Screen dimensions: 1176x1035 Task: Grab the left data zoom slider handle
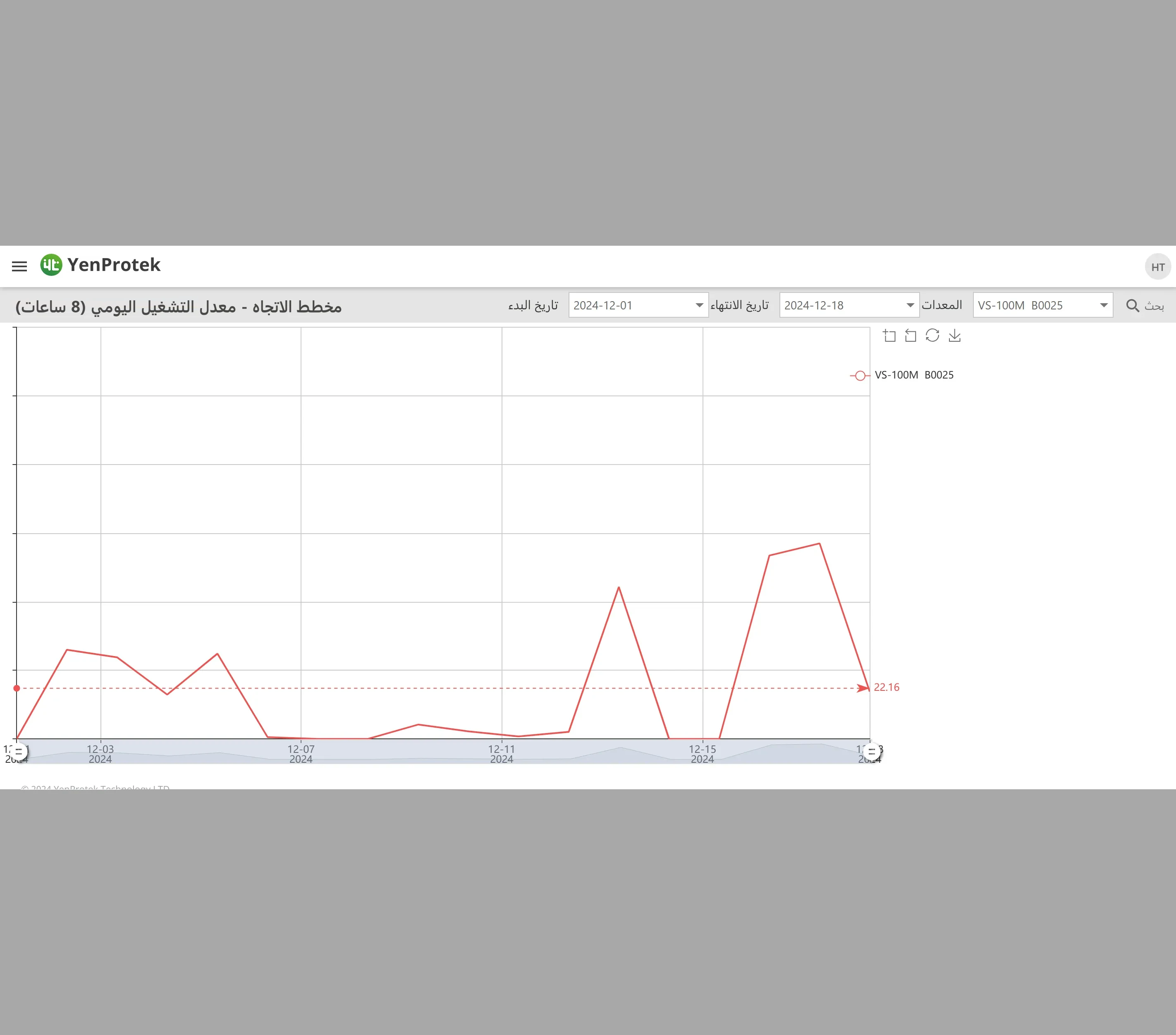[19, 751]
